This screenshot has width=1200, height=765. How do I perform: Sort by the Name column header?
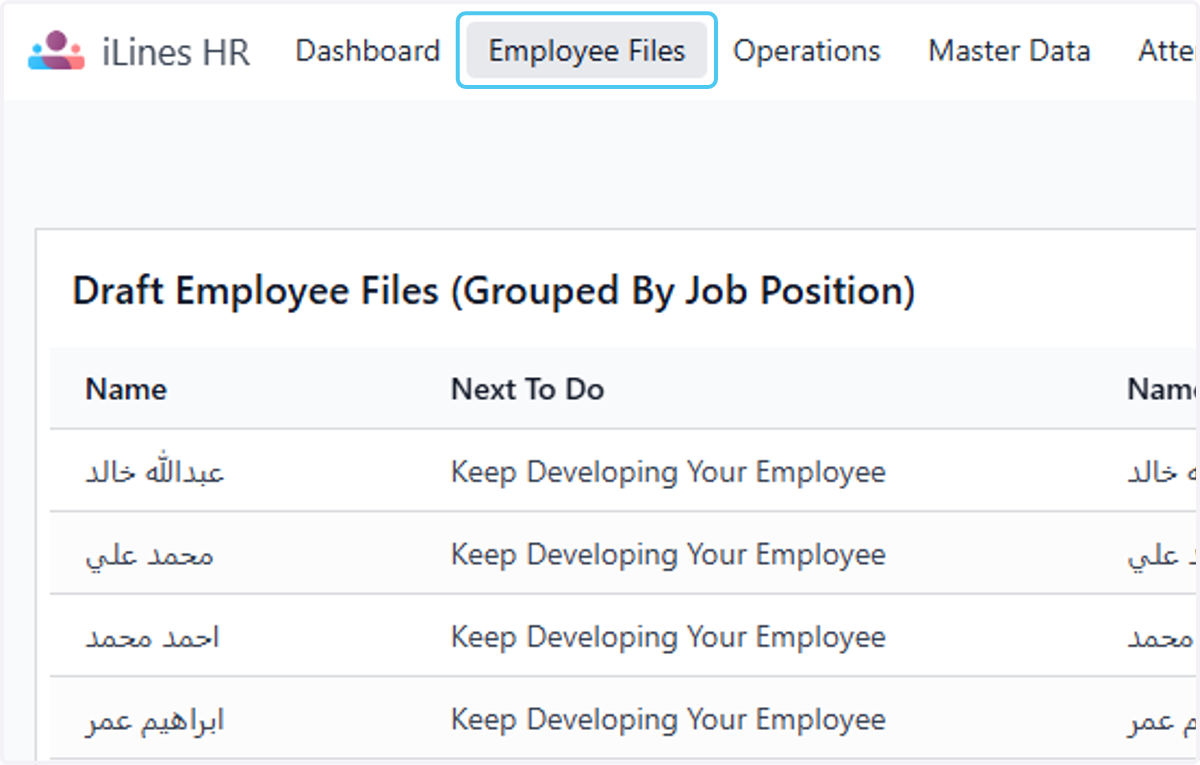click(126, 389)
